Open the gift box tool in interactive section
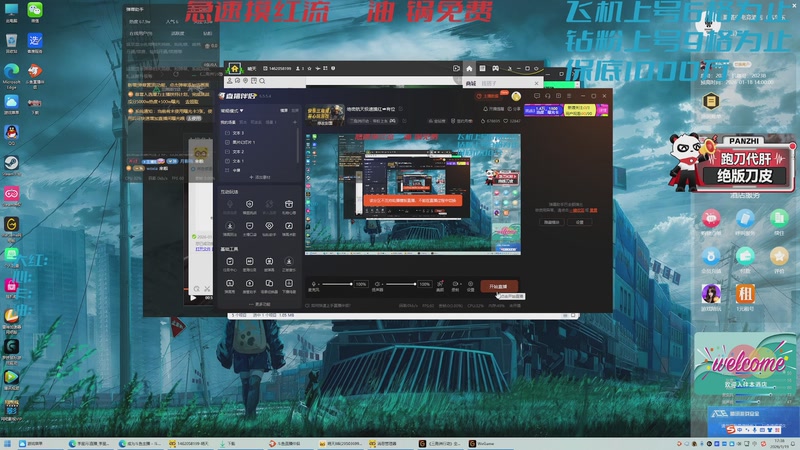The height and width of the screenshot is (450, 800). [289, 207]
